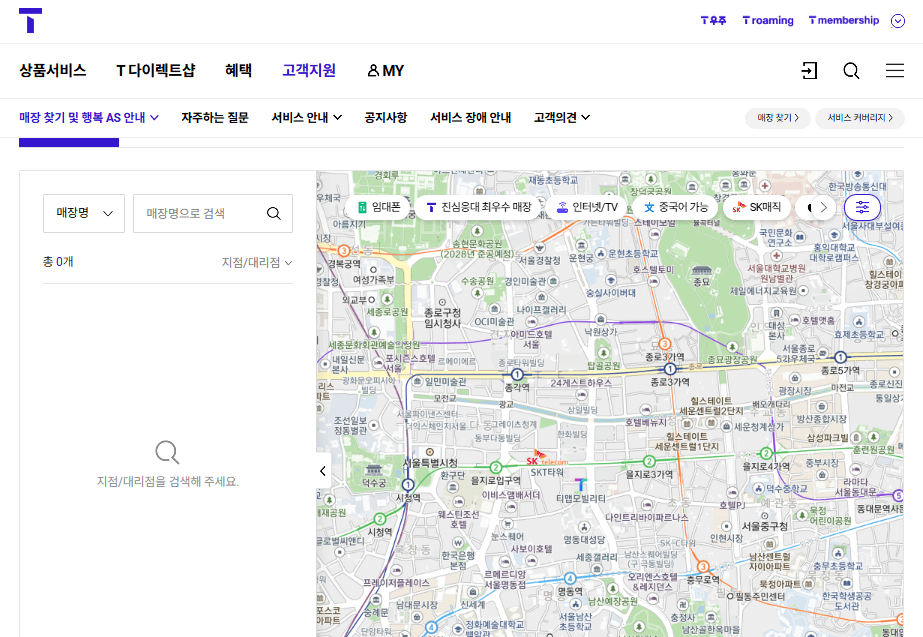923x637 pixels.
Task: Click the 종로3가역 line 3 orange marker
Action: point(665,344)
